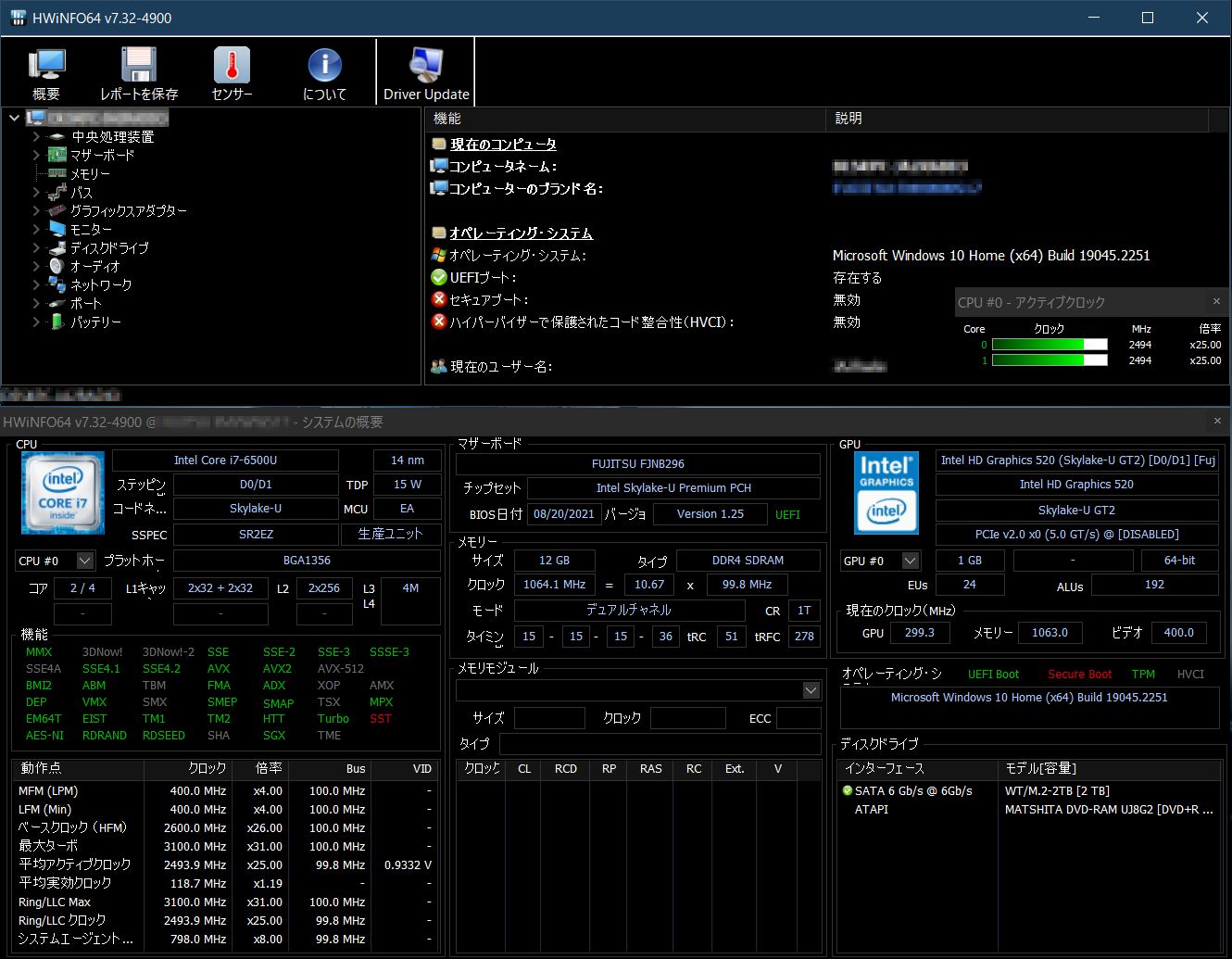Click the 中央処理装置 CPU chip icon

[x=57, y=137]
